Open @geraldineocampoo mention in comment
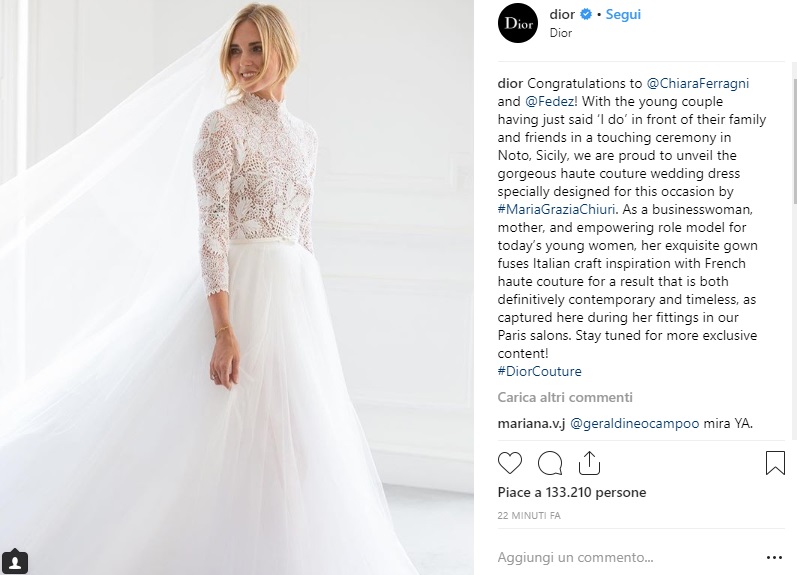 (x=634, y=423)
